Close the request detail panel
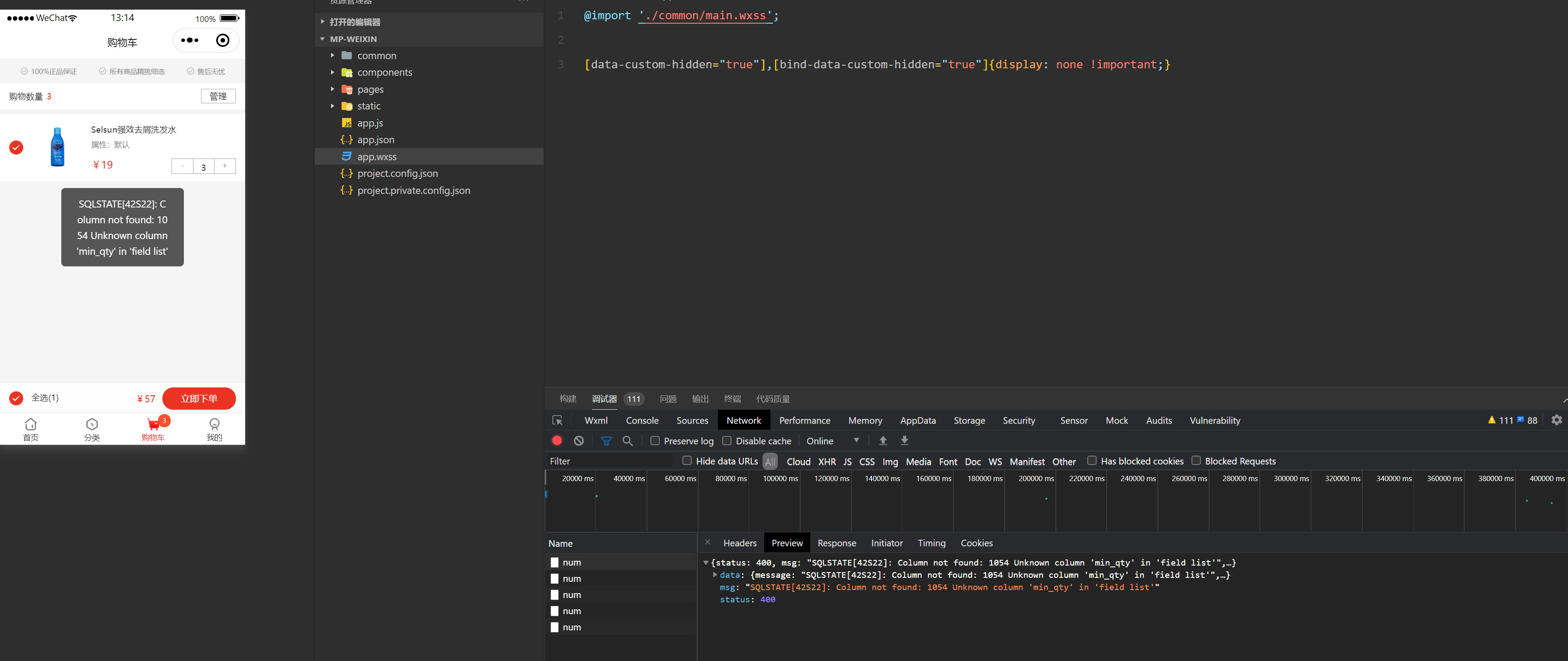1568x661 pixels. click(707, 541)
